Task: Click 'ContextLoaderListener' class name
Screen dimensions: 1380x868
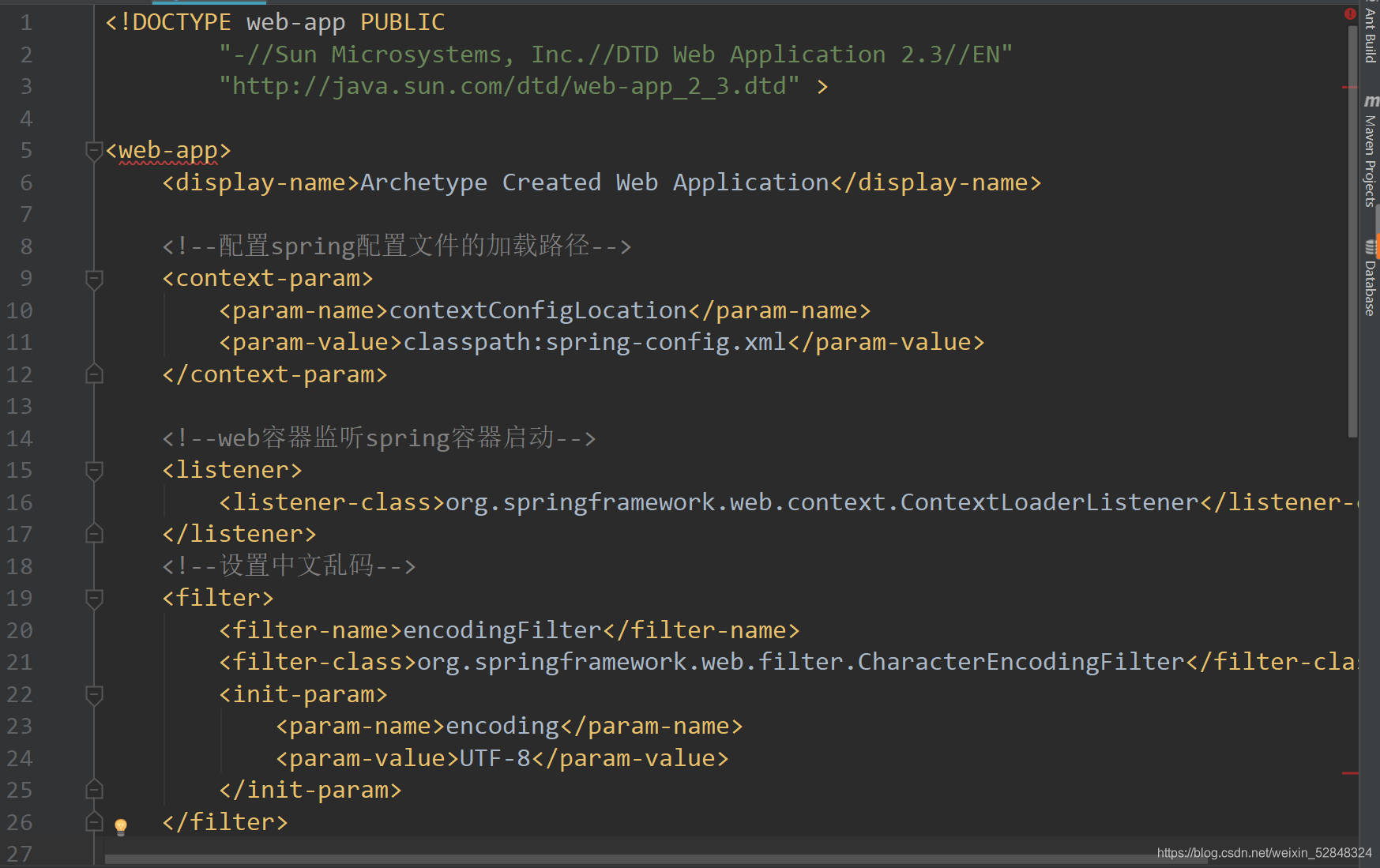Action: 1050,502
